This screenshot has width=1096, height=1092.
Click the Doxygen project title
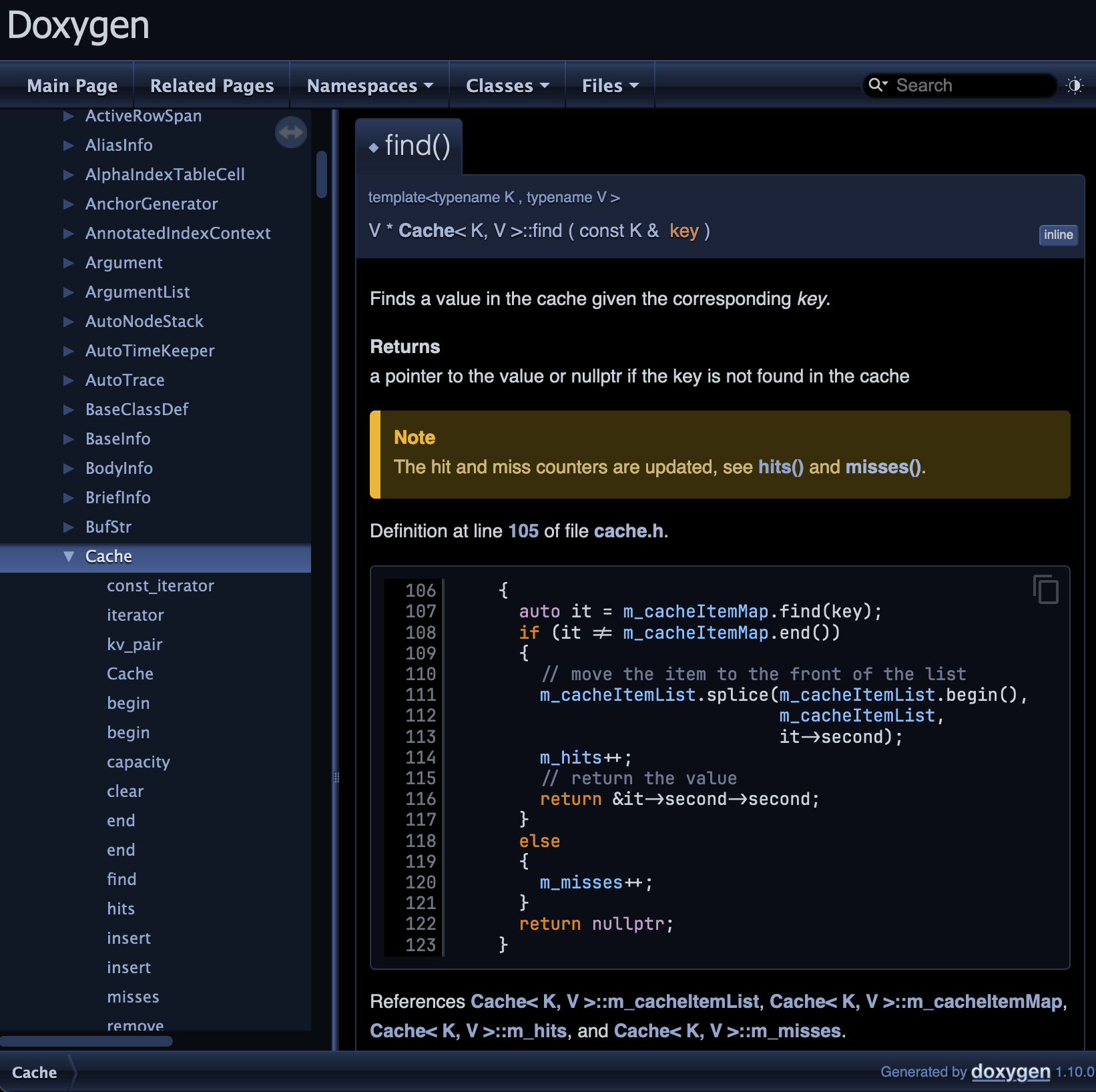[78, 27]
